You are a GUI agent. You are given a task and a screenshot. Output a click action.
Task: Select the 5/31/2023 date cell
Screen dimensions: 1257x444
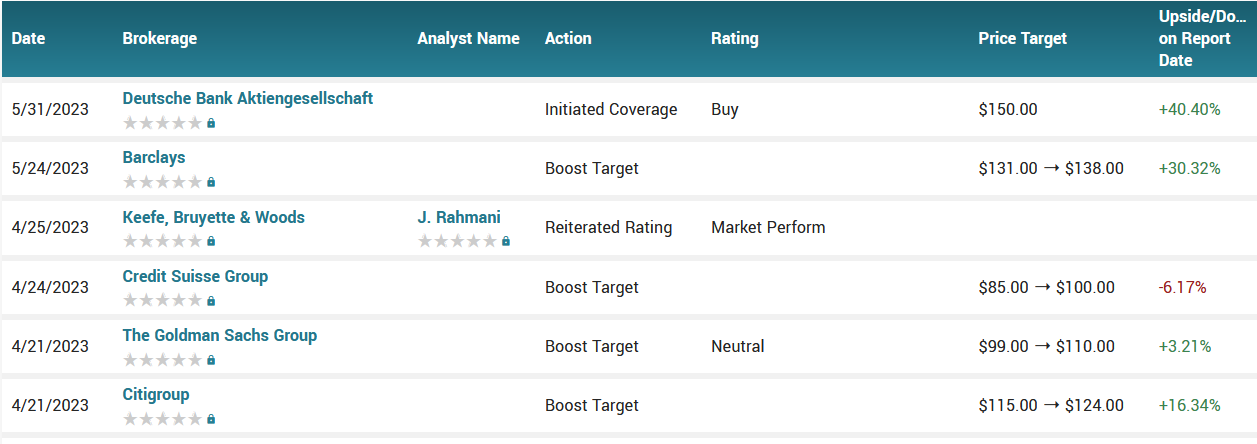pos(50,109)
